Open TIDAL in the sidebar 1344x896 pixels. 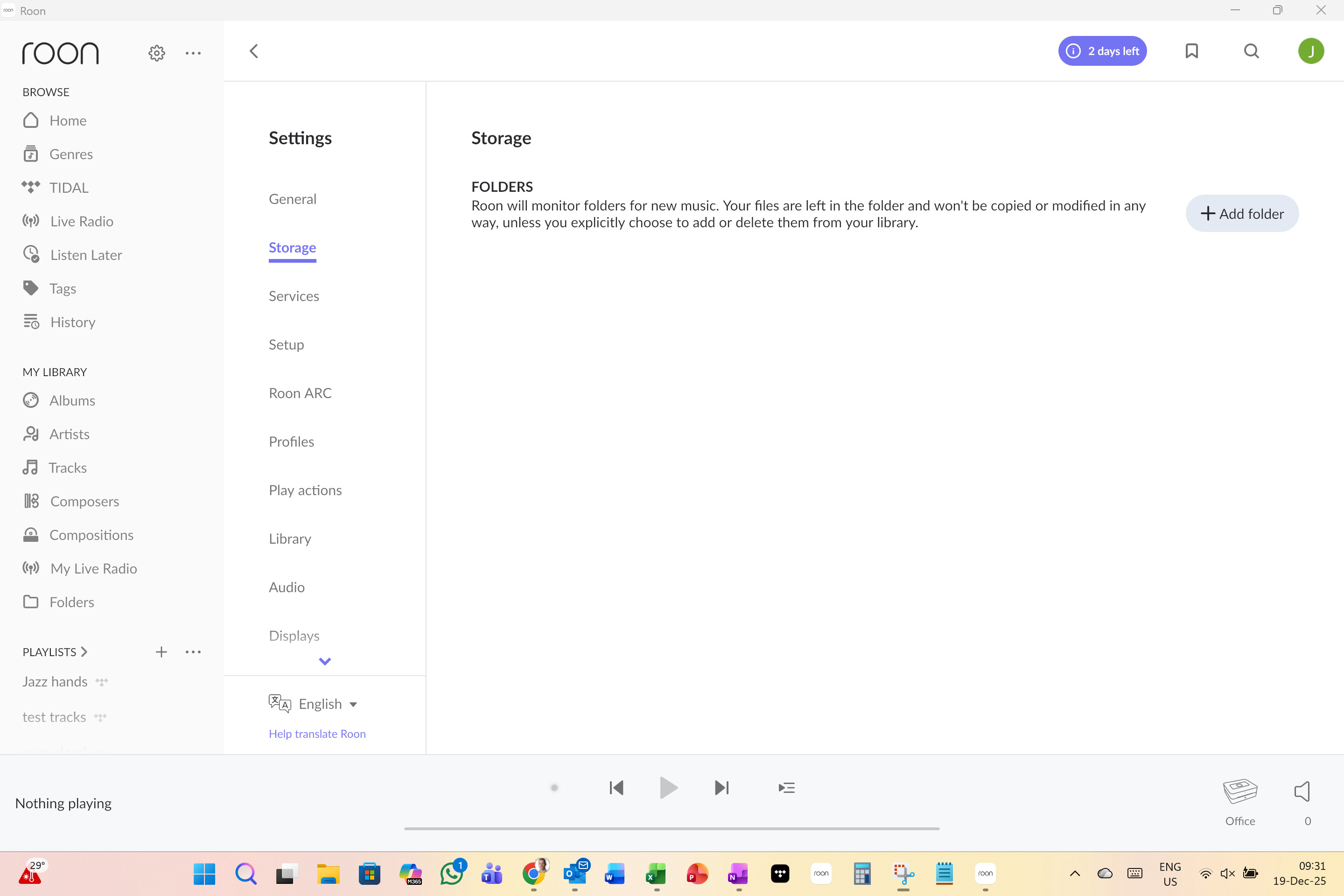69,188
